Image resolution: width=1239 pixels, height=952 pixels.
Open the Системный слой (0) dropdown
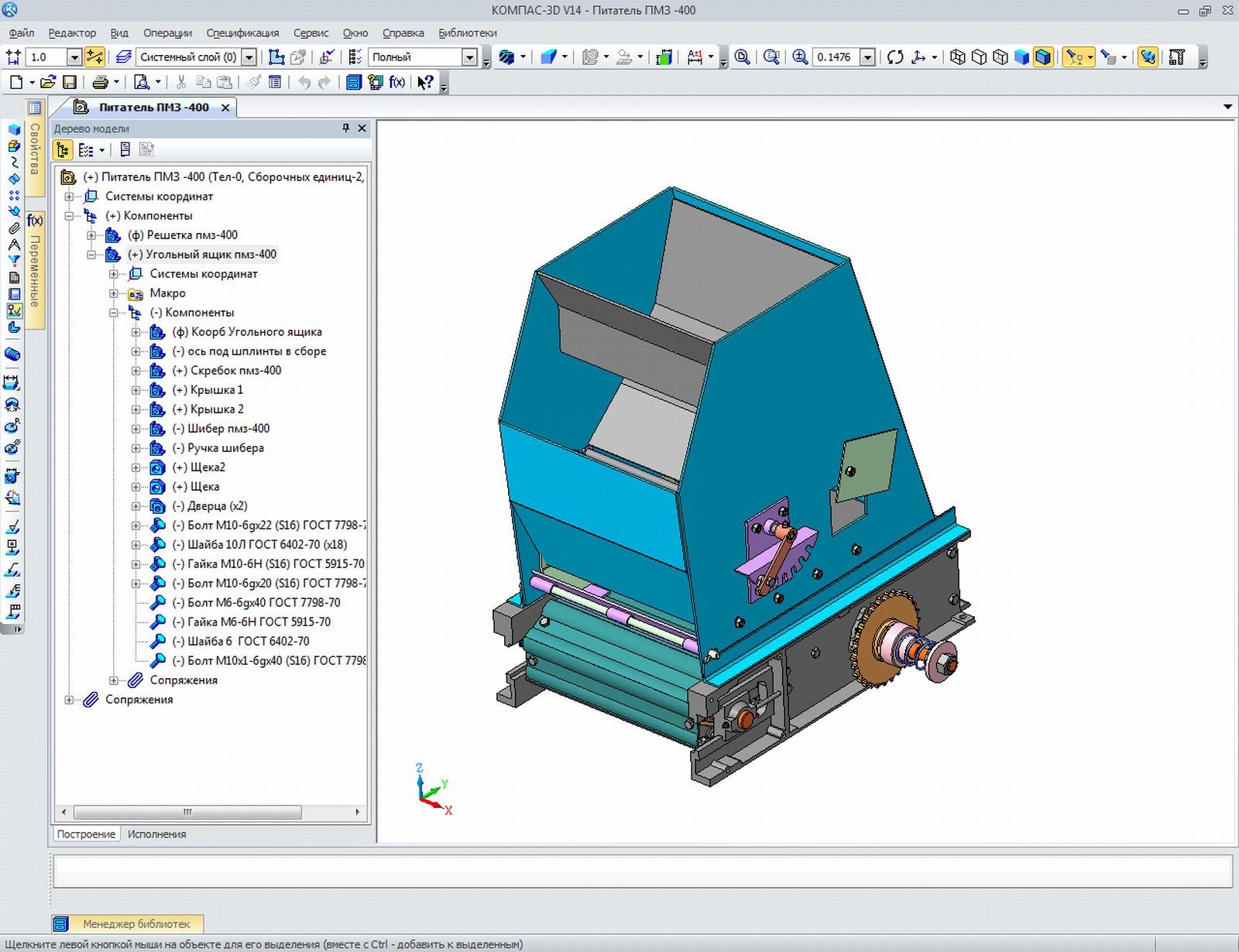[249, 57]
